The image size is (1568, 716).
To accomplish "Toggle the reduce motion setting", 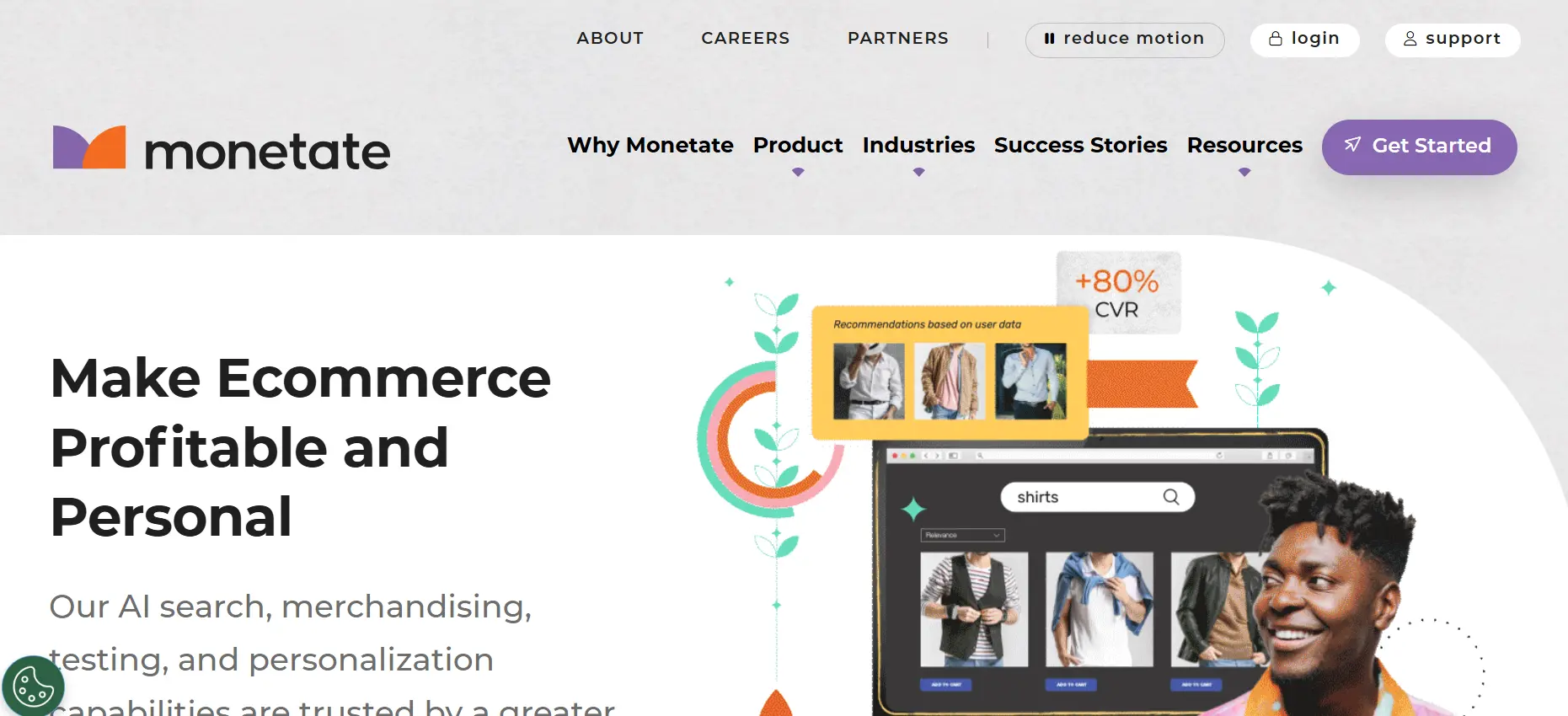I will click(x=1124, y=40).
